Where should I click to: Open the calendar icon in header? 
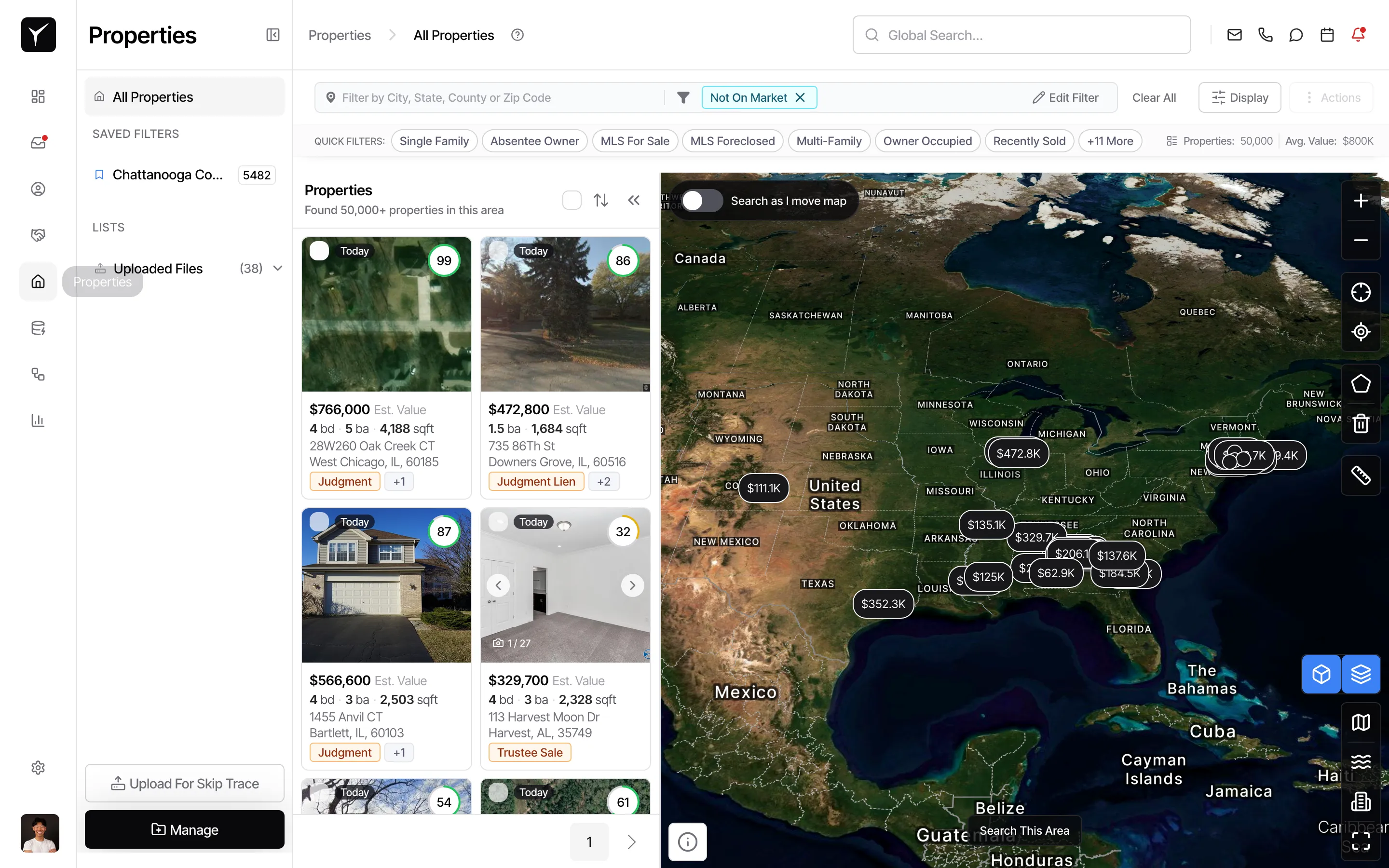coord(1326,35)
